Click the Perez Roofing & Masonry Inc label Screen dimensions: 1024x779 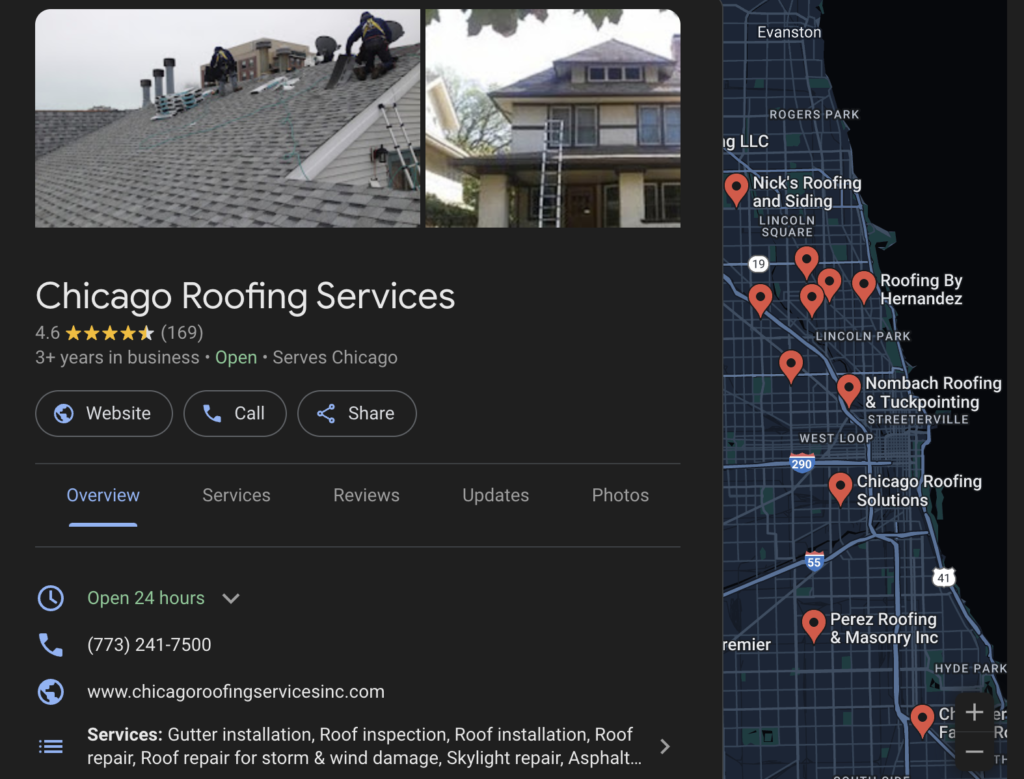tap(884, 628)
